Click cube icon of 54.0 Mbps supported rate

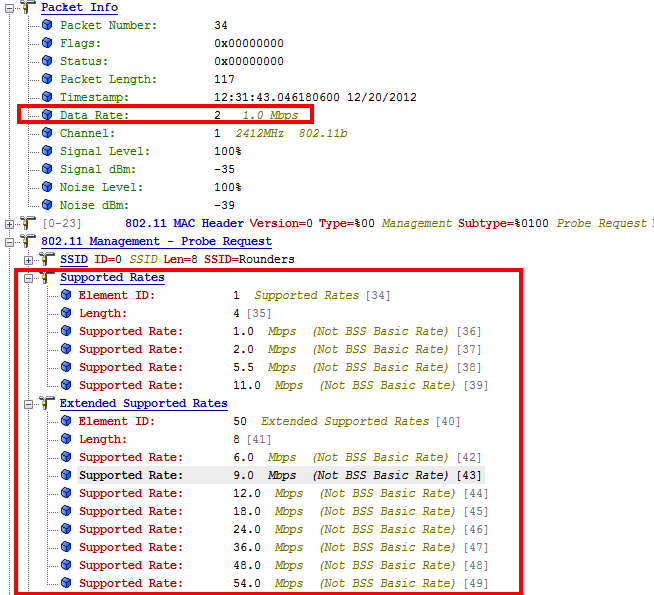[66, 582]
